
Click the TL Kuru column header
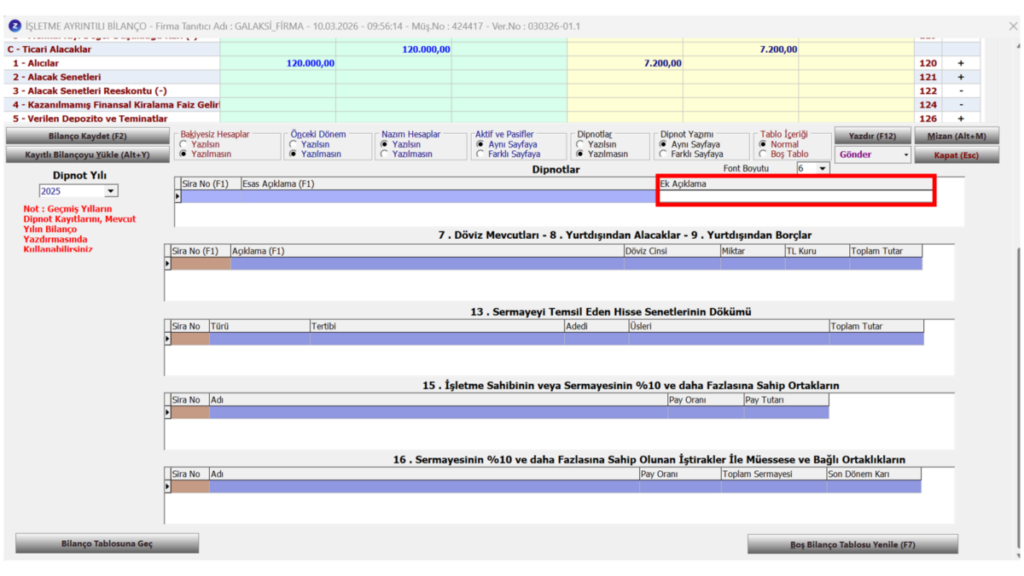[x=817, y=251]
